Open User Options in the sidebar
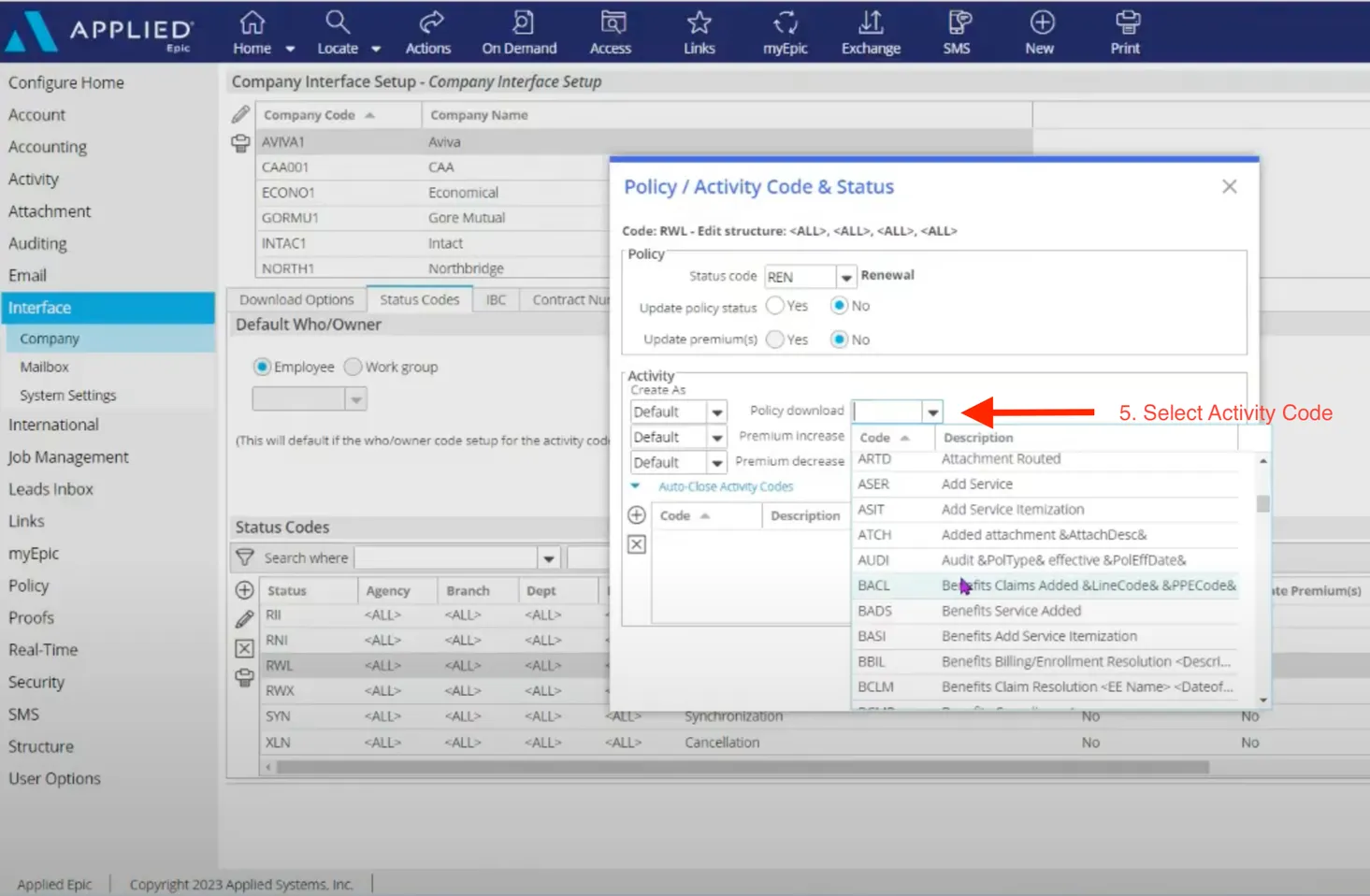Screen dimensions: 1370x896 (x=54, y=778)
